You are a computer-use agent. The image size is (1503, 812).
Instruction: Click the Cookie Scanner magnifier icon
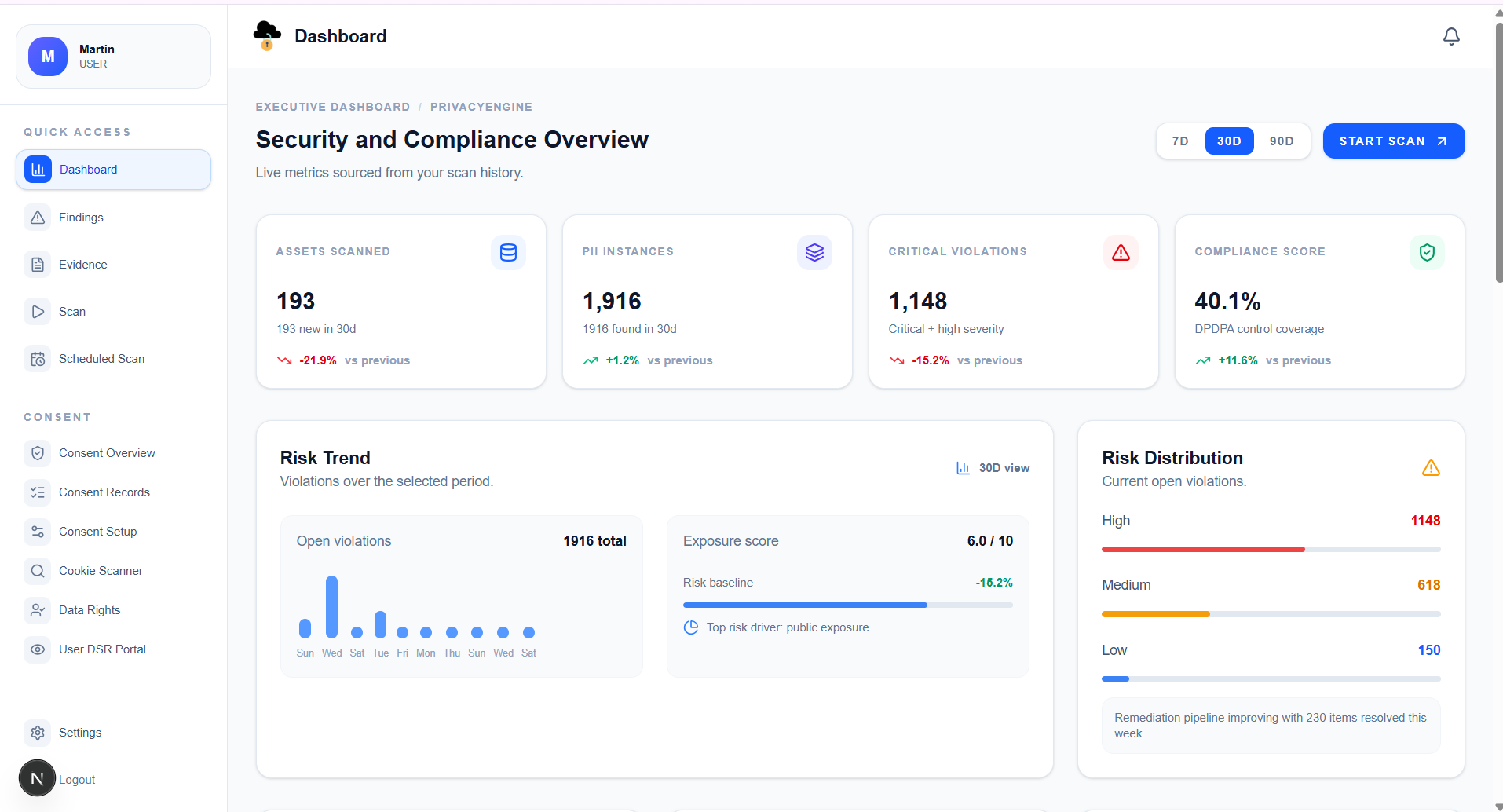(x=38, y=571)
